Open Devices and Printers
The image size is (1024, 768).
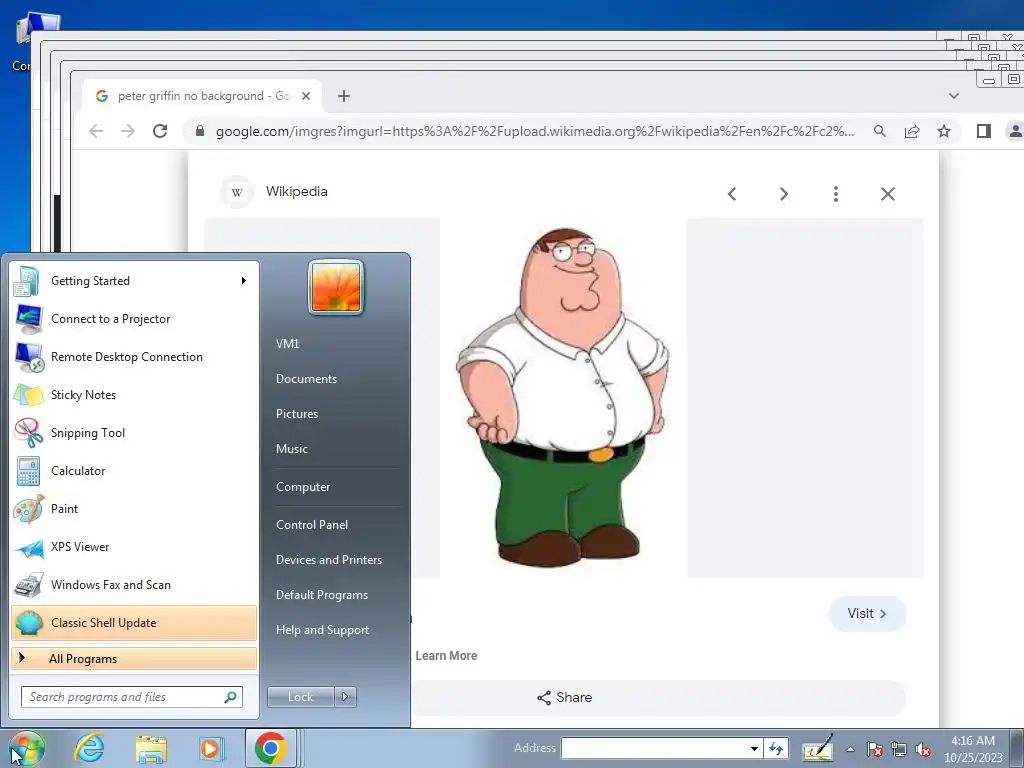329,560
